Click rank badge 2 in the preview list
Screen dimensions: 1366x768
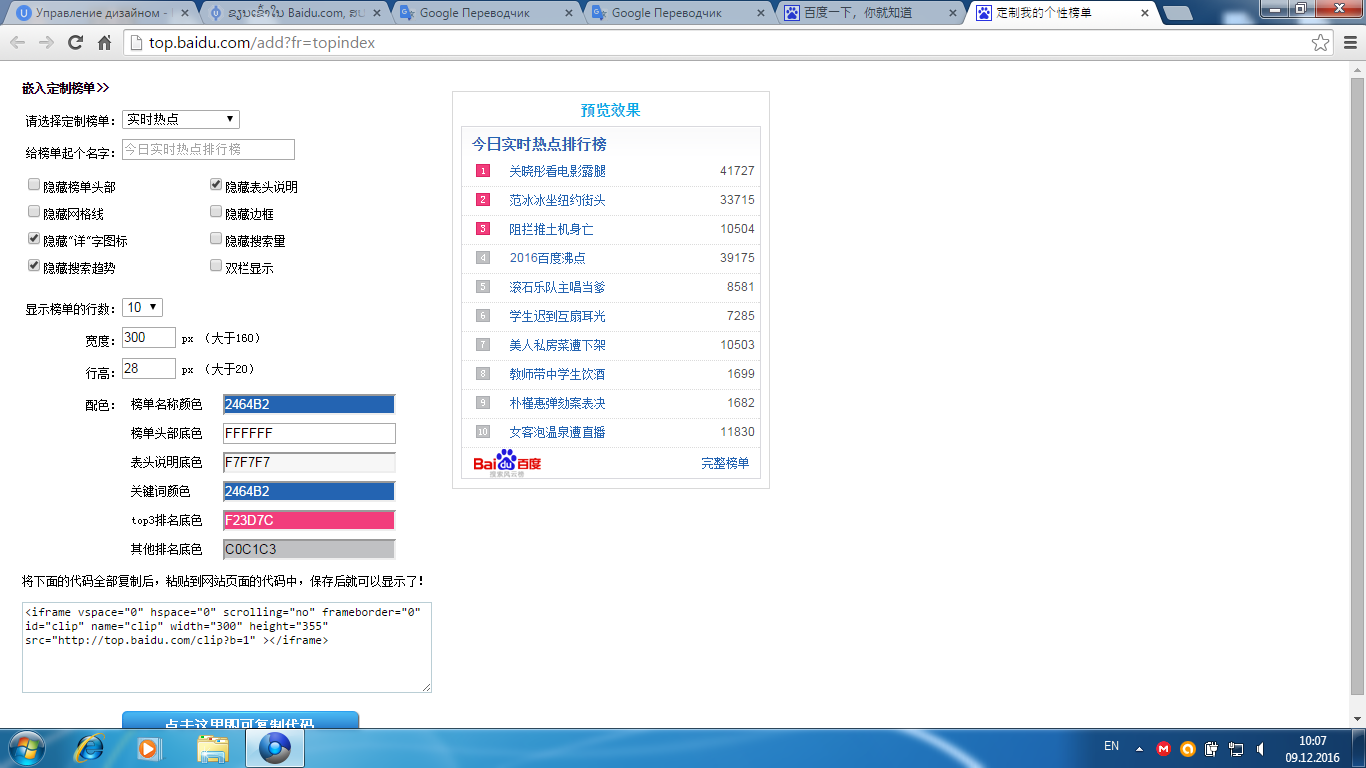483,200
